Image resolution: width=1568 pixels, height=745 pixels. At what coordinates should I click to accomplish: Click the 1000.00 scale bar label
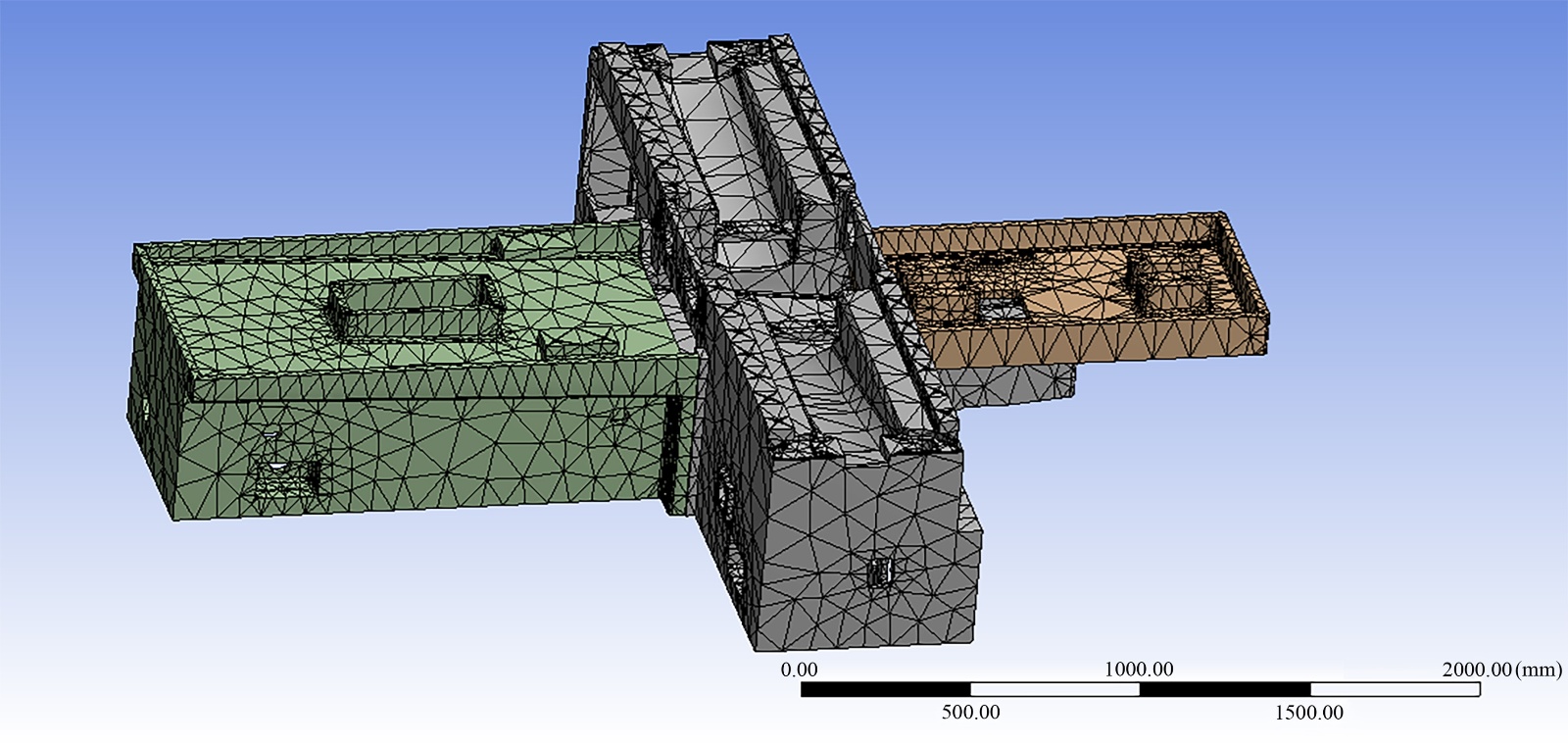click(1139, 670)
